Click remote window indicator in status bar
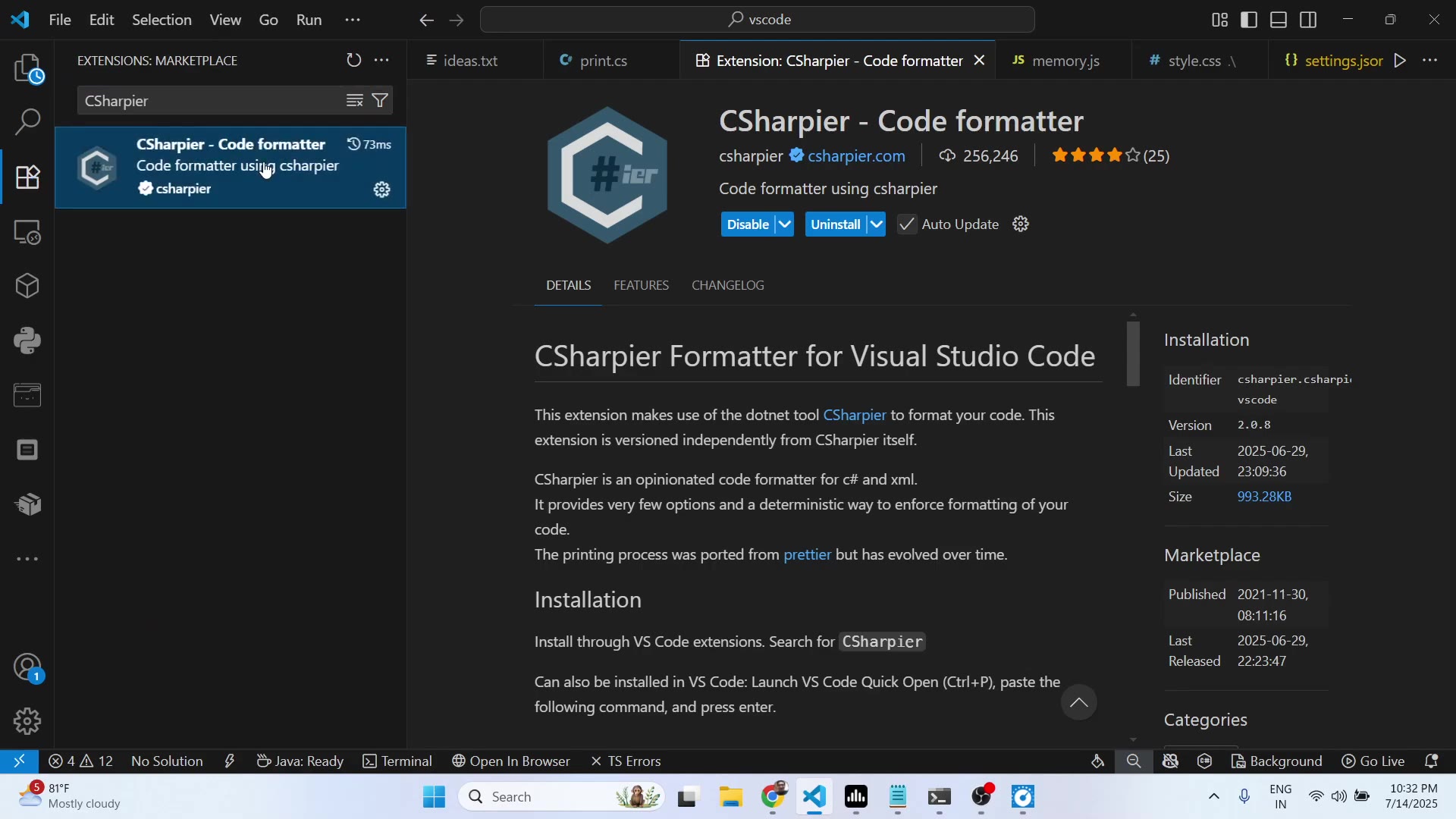 (x=19, y=762)
